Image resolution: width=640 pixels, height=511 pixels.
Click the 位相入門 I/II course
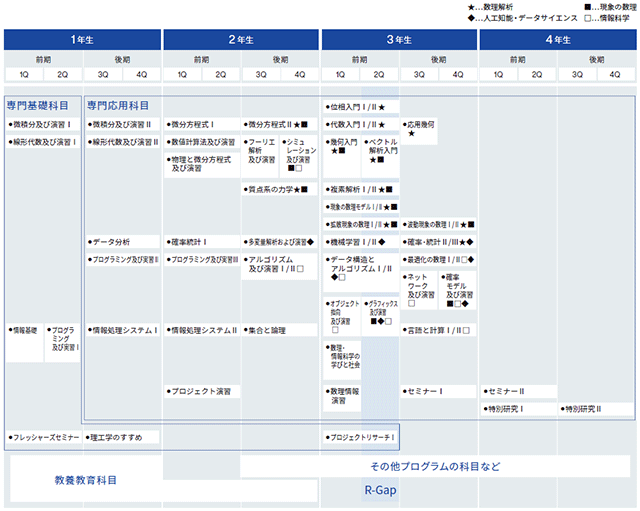coord(361,107)
